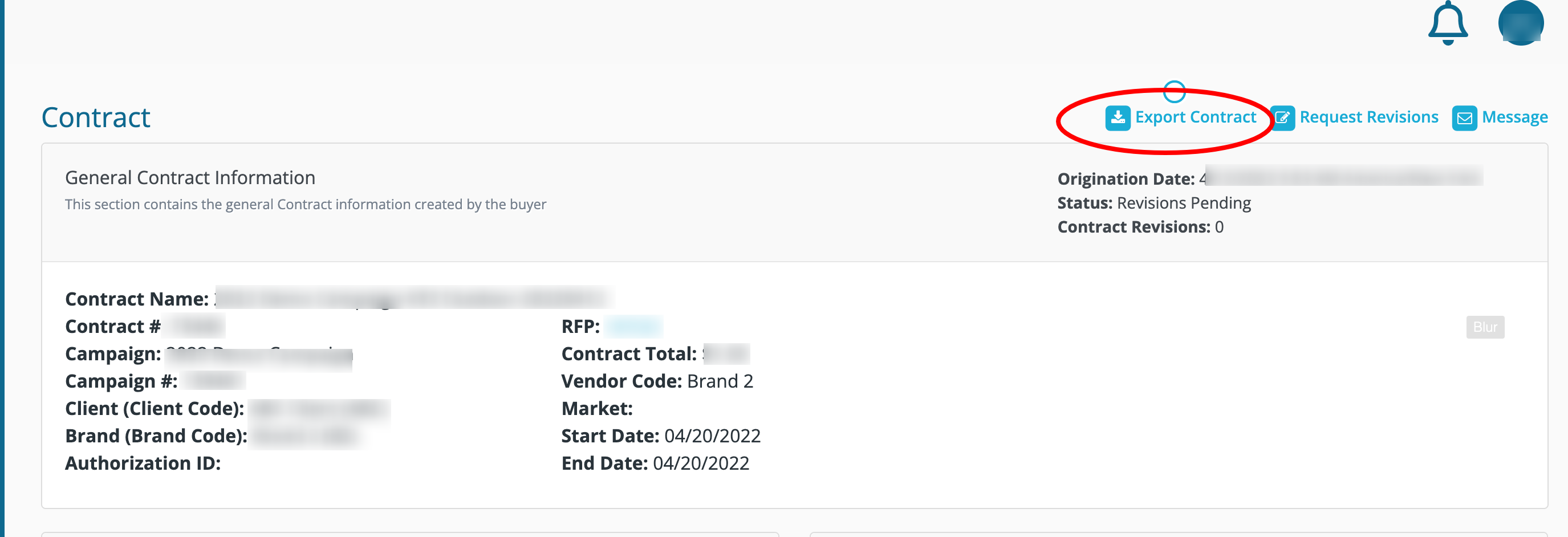Viewport: 1568px width, 537px height.
Task: Click the Start Date 04/20/2022 value
Action: 712,436
